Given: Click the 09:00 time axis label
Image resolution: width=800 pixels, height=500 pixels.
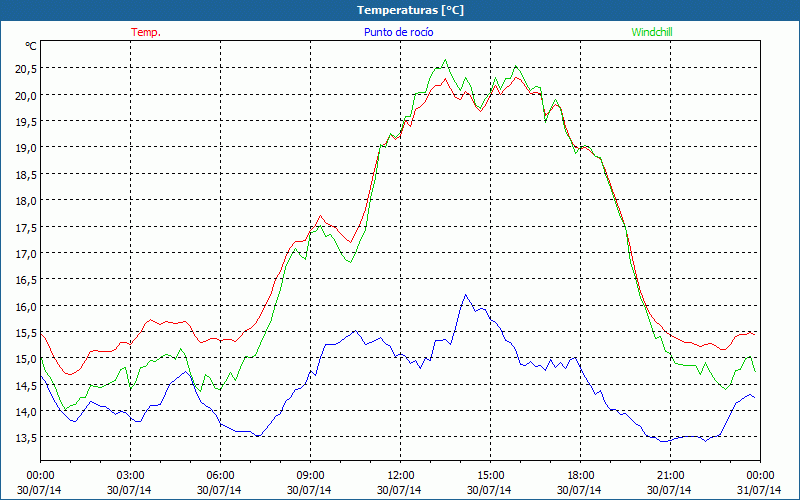Looking at the screenshot, I should (x=310, y=476).
